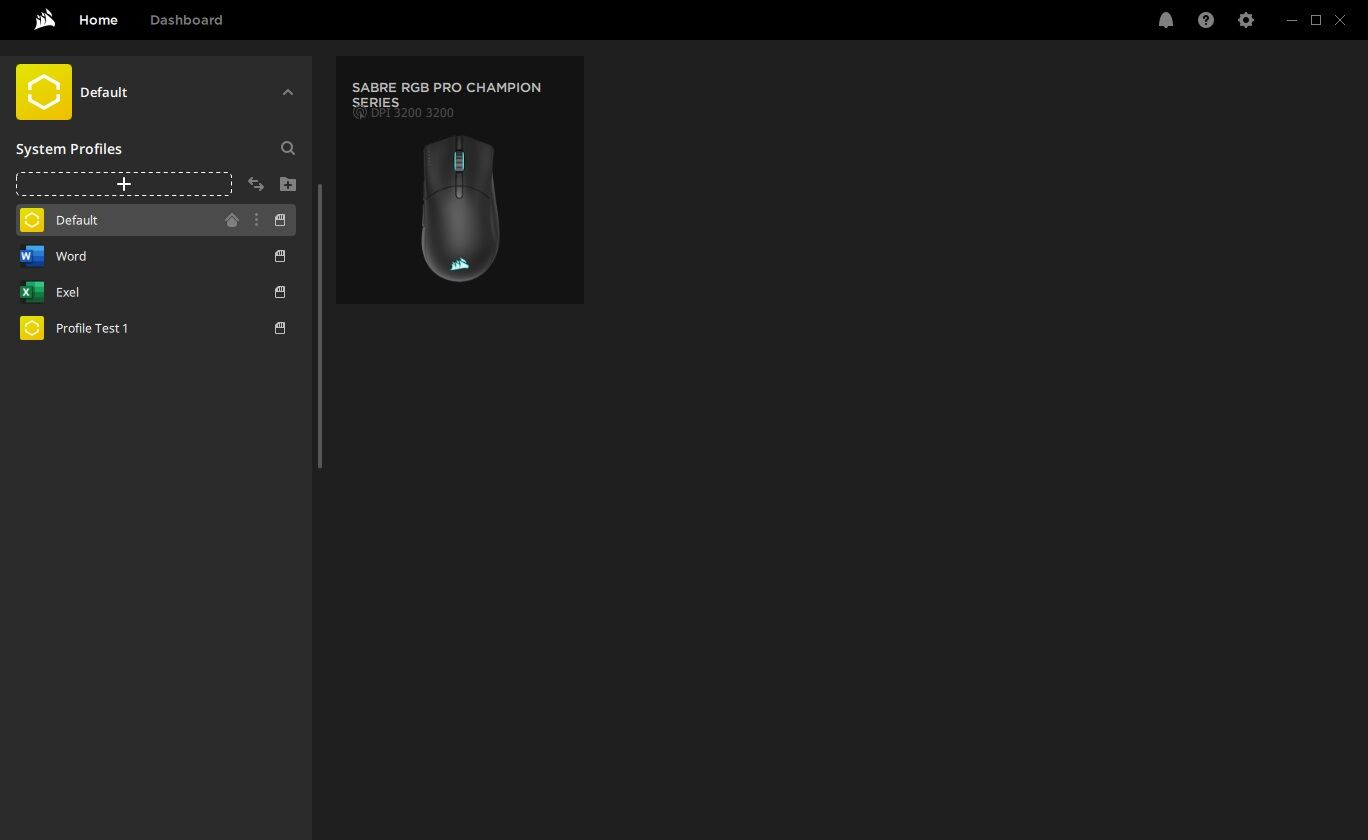
Task: Click the profile list scrollbar
Action: coord(320,326)
